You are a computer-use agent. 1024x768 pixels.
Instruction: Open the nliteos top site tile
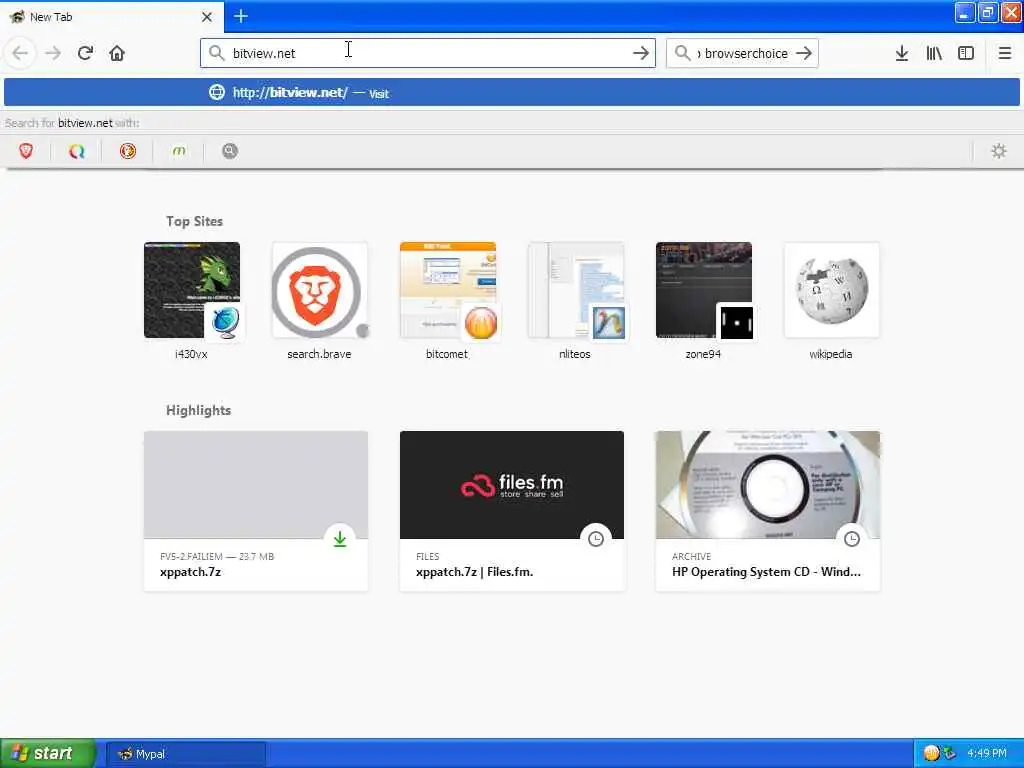(575, 290)
